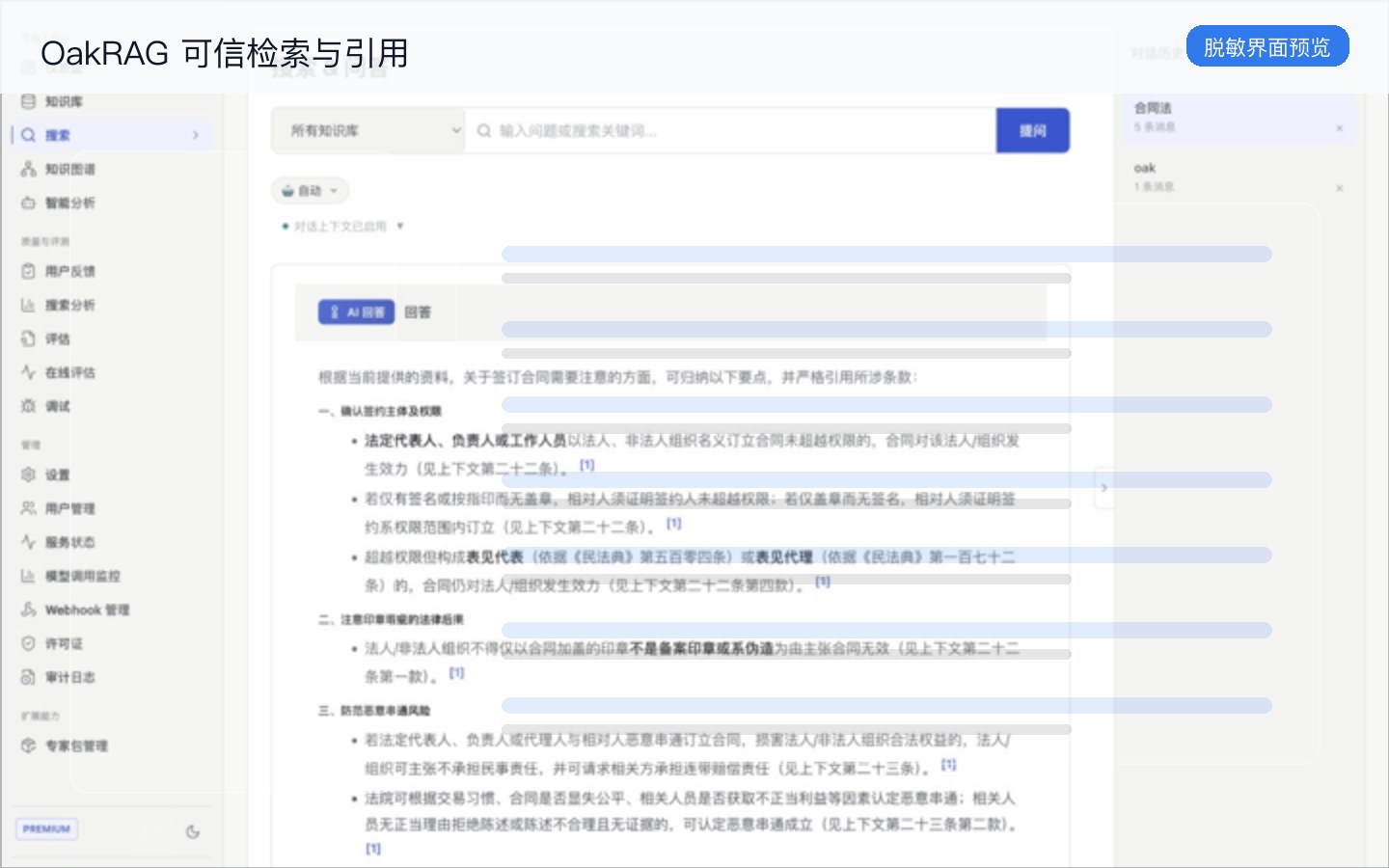This screenshot has width=1389, height=868.
Task: Open Webhook 管理 page
Action: click(87, 610)
